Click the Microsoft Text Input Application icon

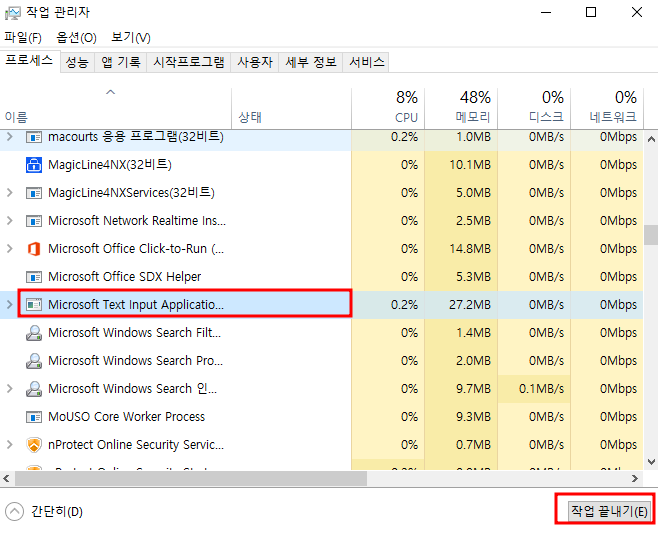(x=34, y=305)
